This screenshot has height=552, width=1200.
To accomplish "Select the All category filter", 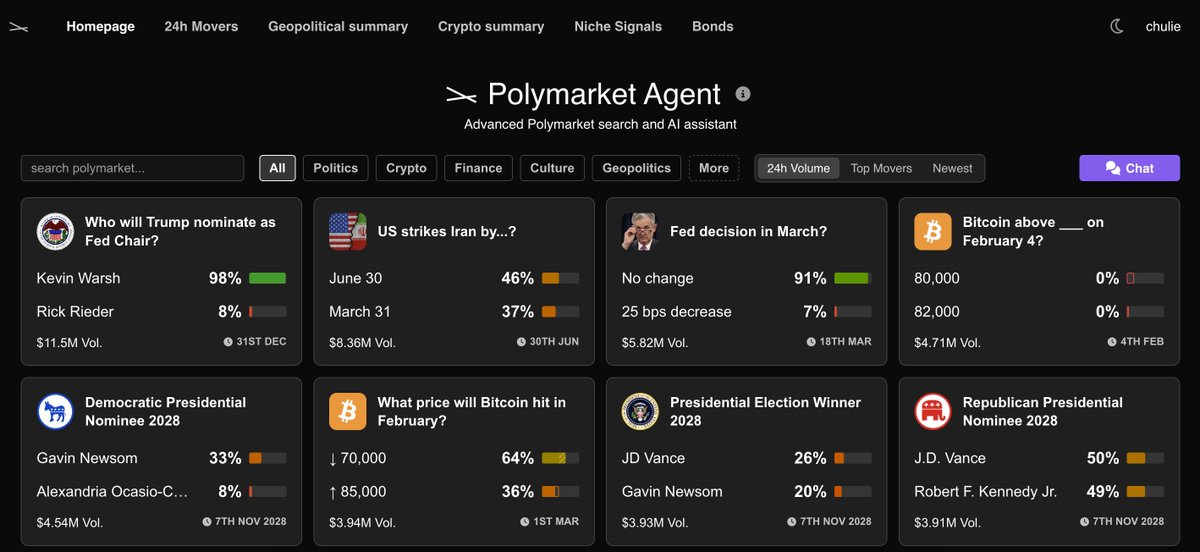I will click(277, 168).
